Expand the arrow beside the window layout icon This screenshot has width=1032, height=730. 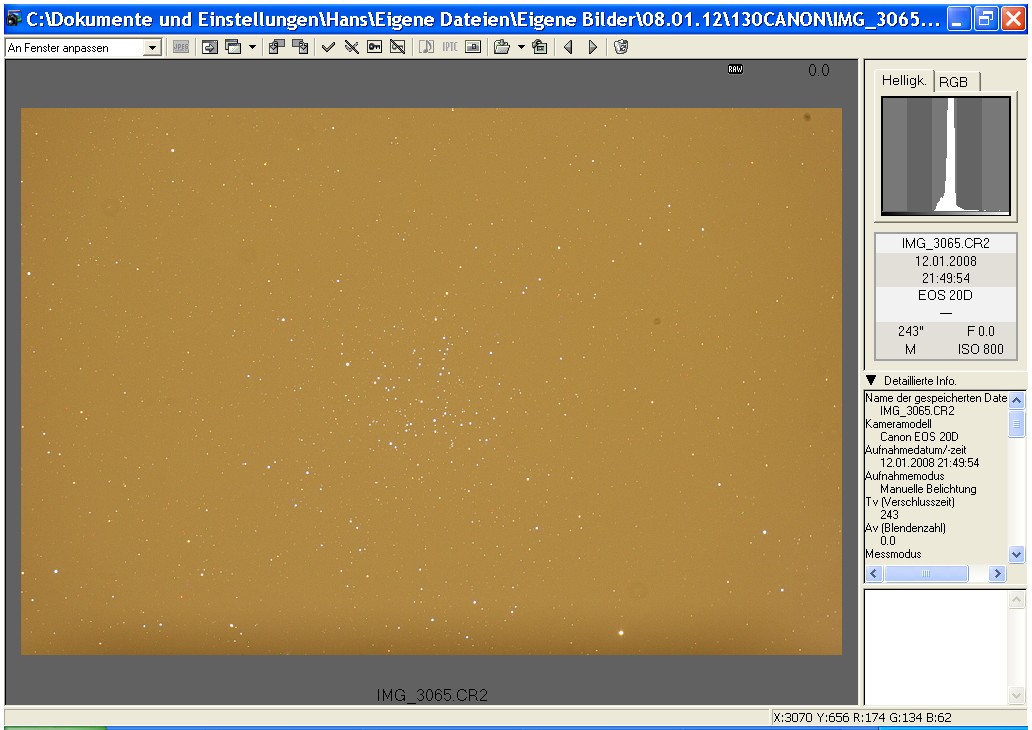pyautogui.click(x=252, y=47)
